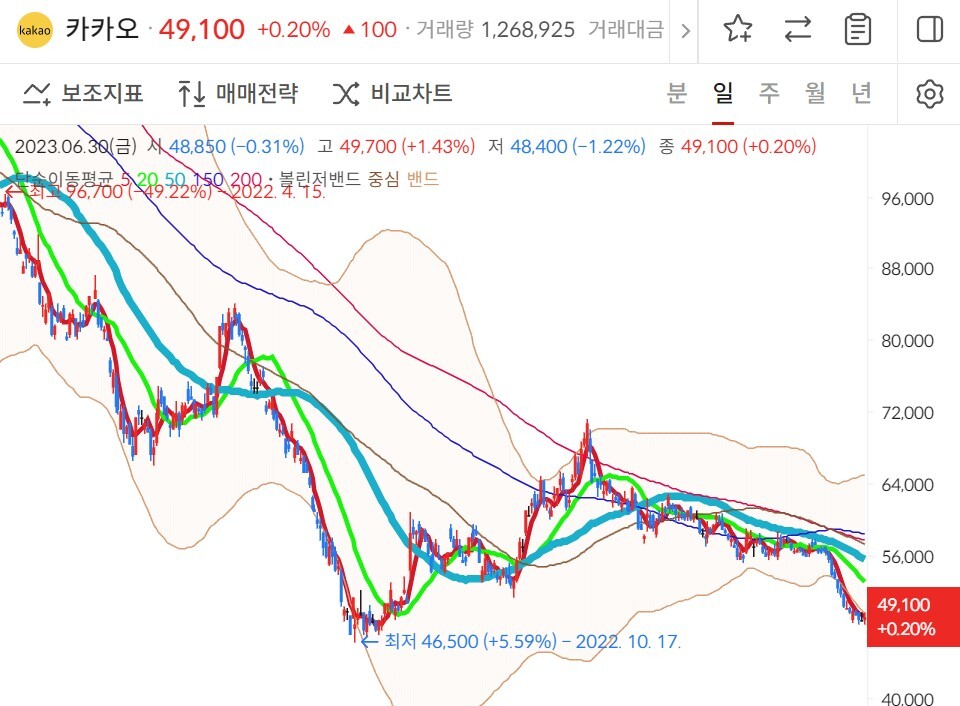Click the 72,000 price axis label
Image resolution: width=960 pixels, height=706 pixels.
[907, 413]
